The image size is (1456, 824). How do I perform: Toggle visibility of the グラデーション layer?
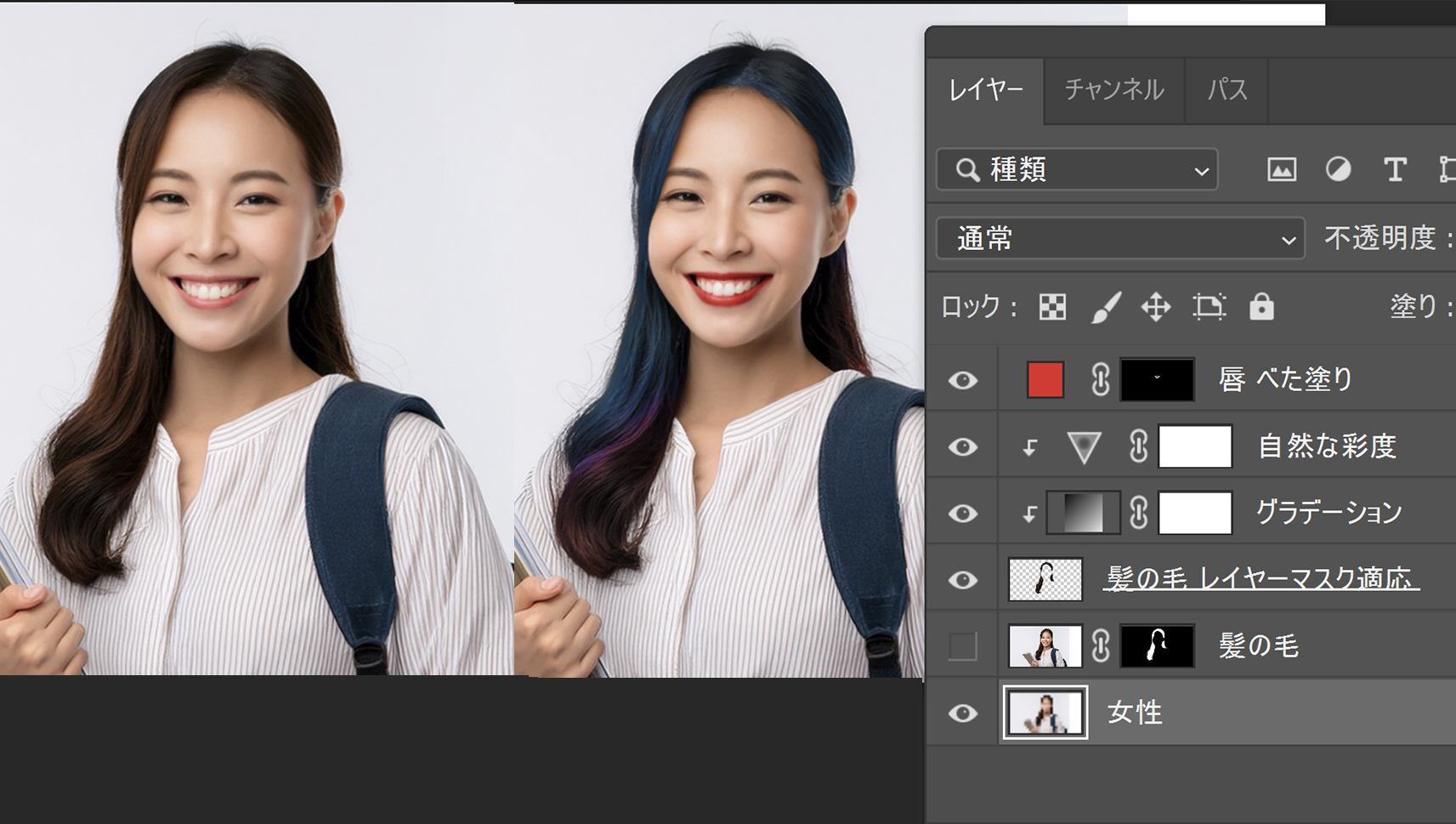click(x=962, y=514)
